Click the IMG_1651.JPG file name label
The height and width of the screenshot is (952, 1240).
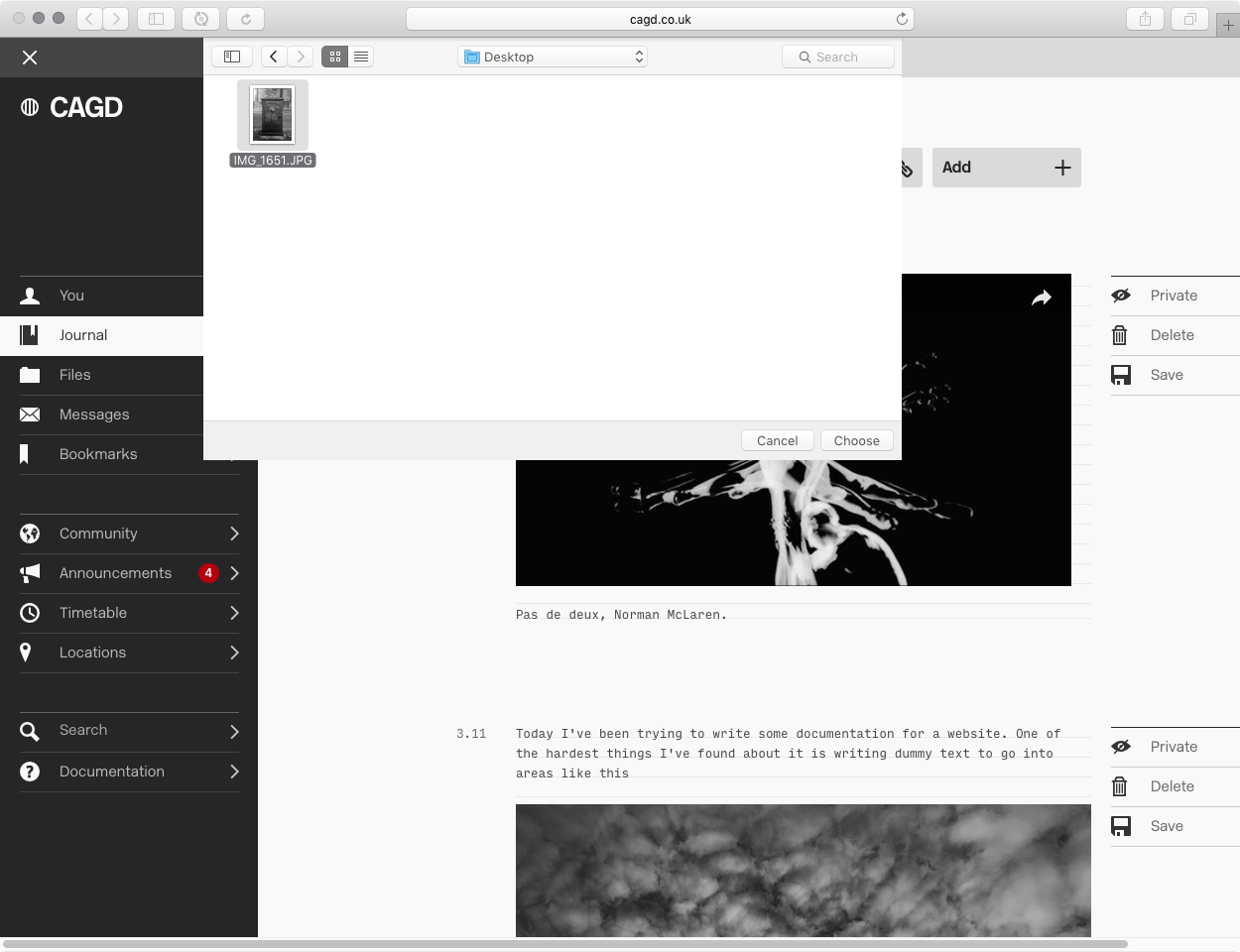pyautogui.click(x=273, y=160)
